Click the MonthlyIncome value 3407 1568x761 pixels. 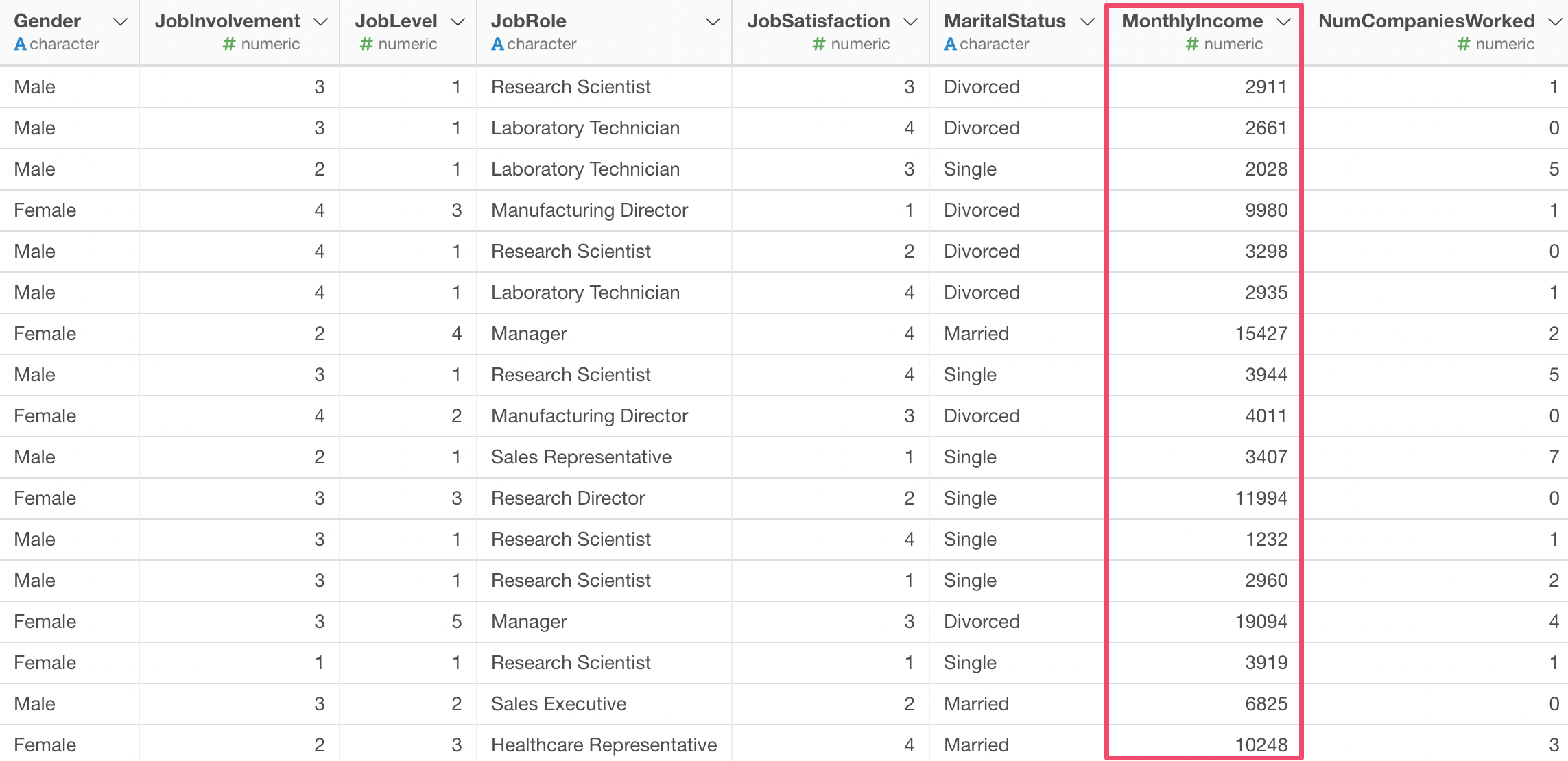(x=1266, y=457)
